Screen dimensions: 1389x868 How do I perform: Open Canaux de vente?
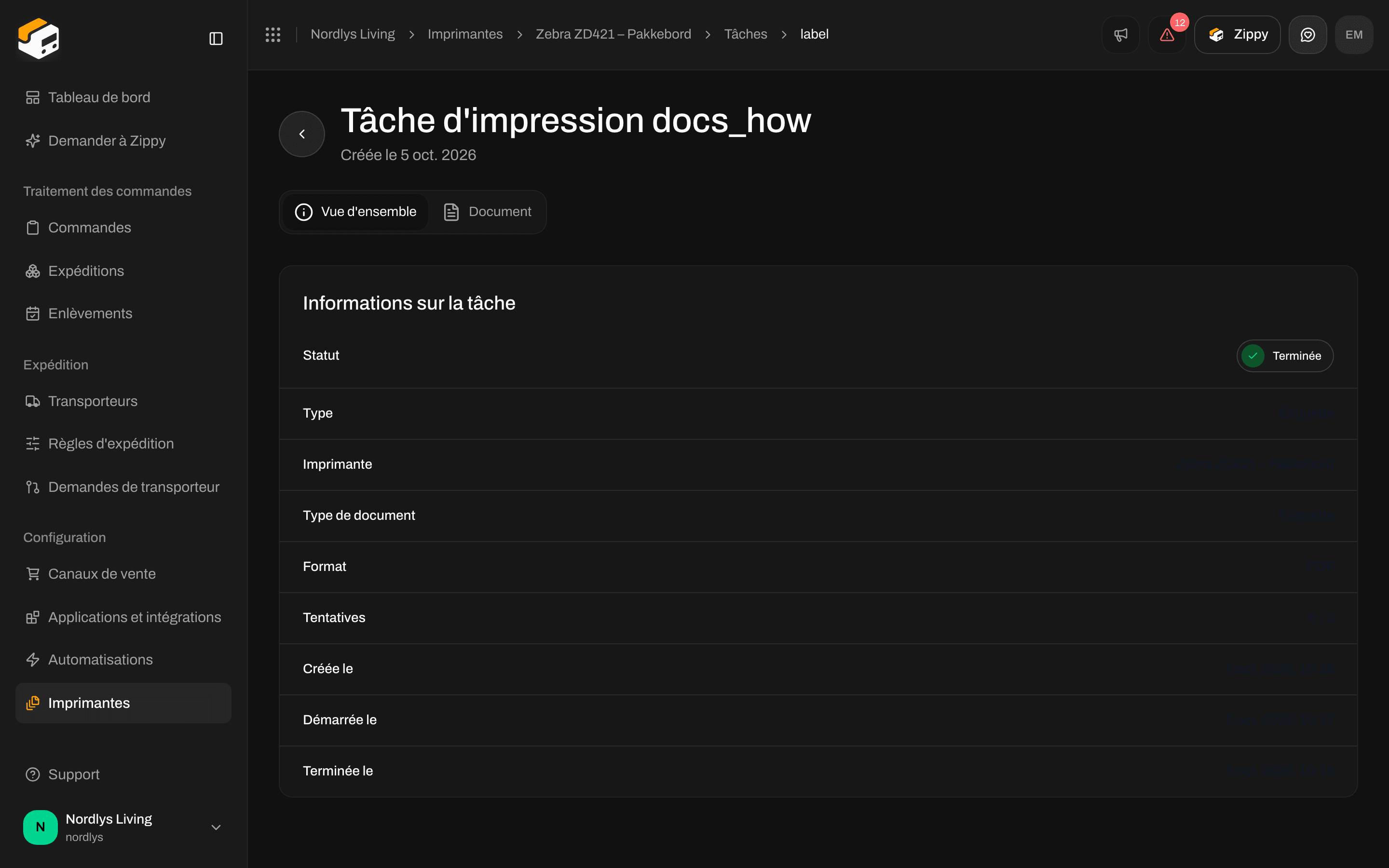point(123,574)
